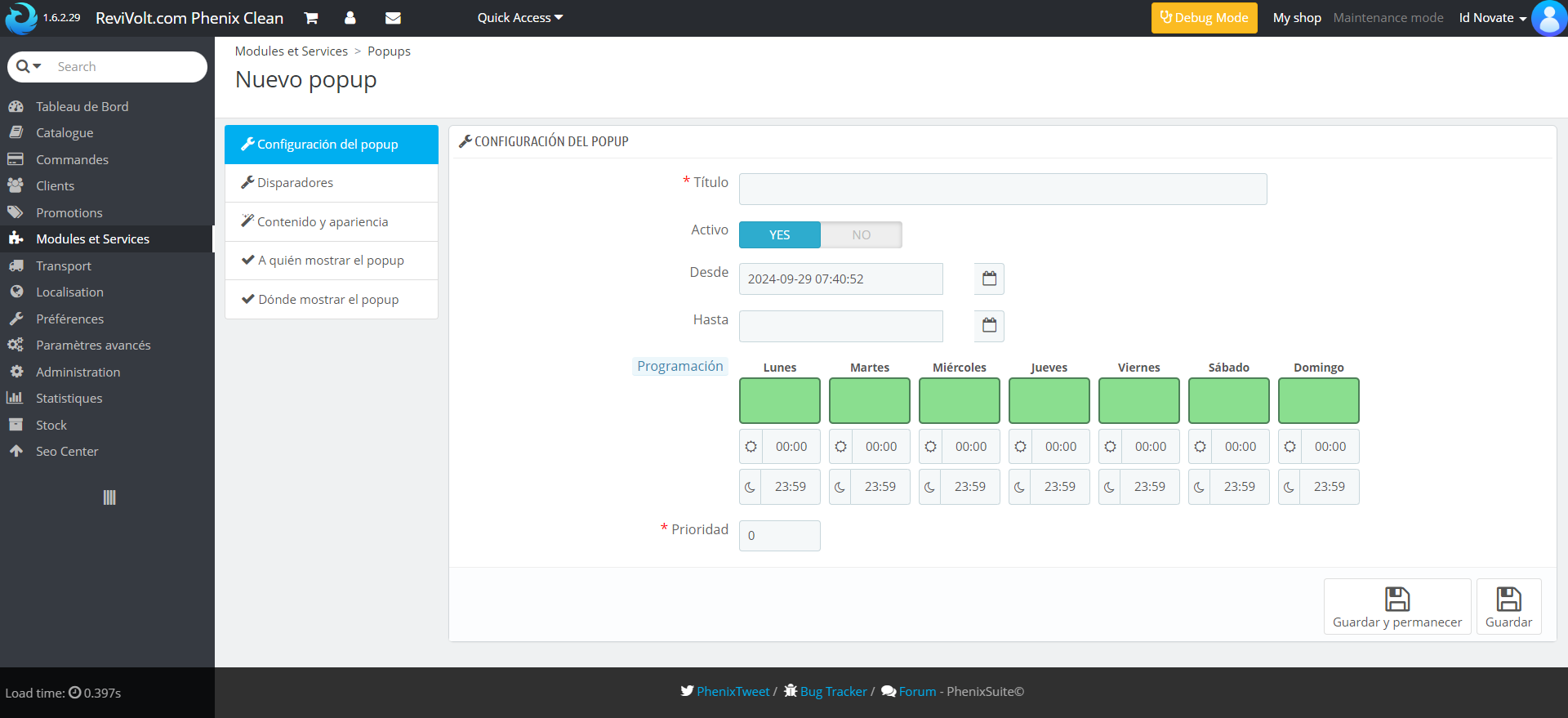Toggle the Domingo green schedule box
This screenshot has height=718, width=1568.
[x=1319, y=400]
